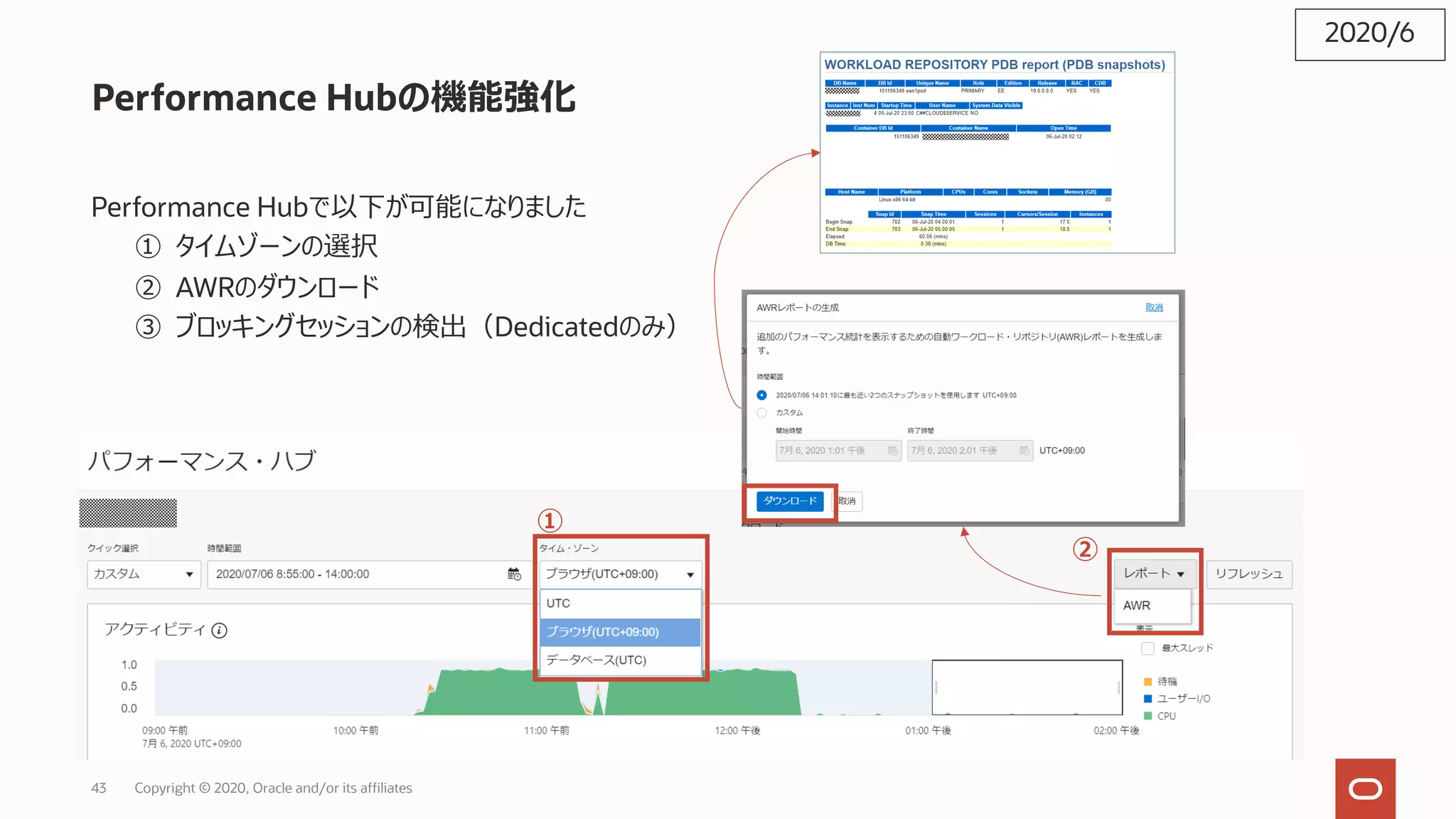The image size is (1456, 819).
Task: Select the カスタム radio option in AWR dialog
Action: point(761,413)
